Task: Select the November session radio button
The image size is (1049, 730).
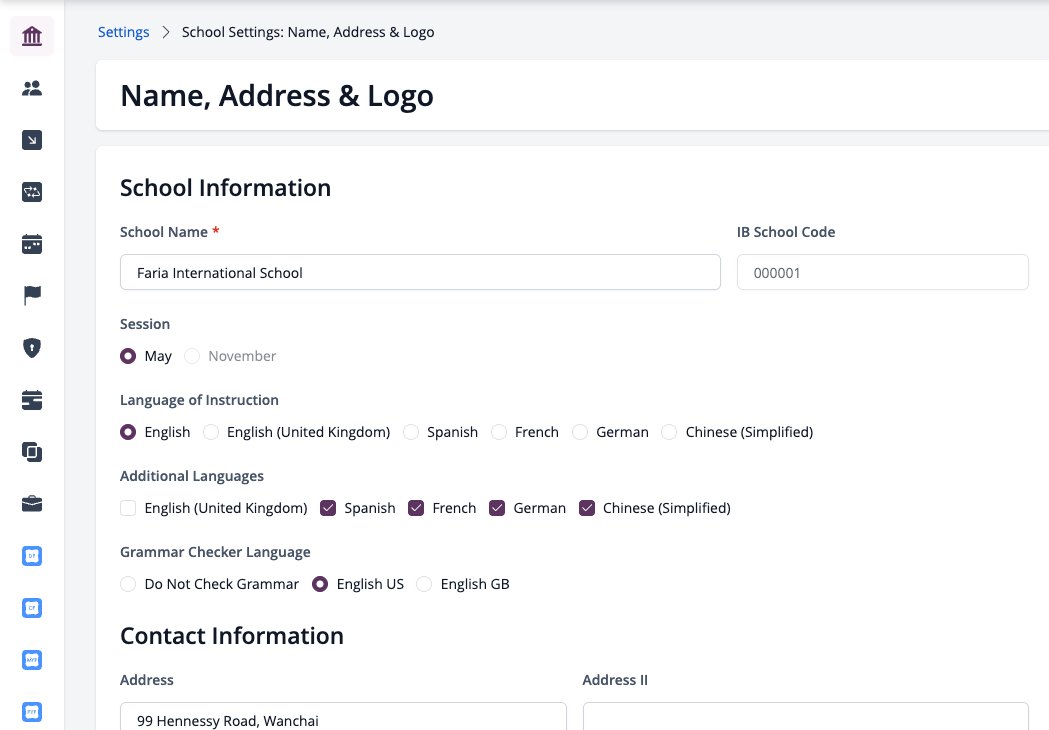Action: coord(192,356)
